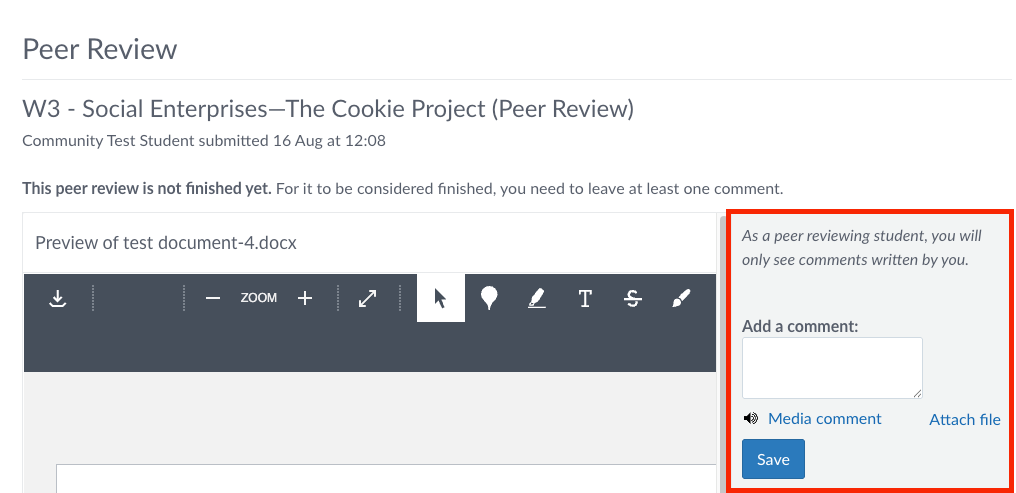Open the Media comment link
The width and height of the screenshot is (1016, 493).
pos(825,419)
